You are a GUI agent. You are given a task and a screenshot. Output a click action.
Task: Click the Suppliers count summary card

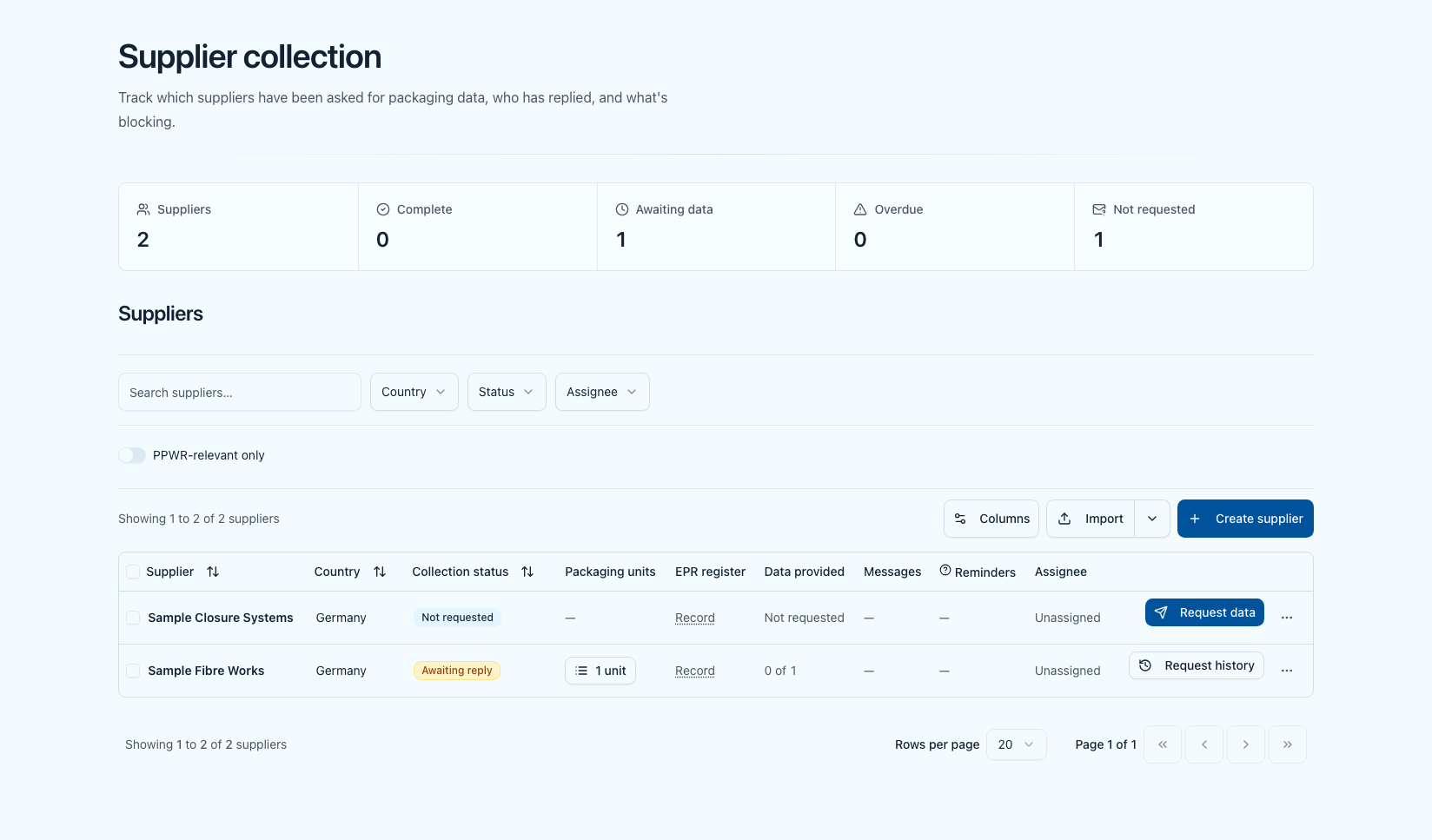239,227
